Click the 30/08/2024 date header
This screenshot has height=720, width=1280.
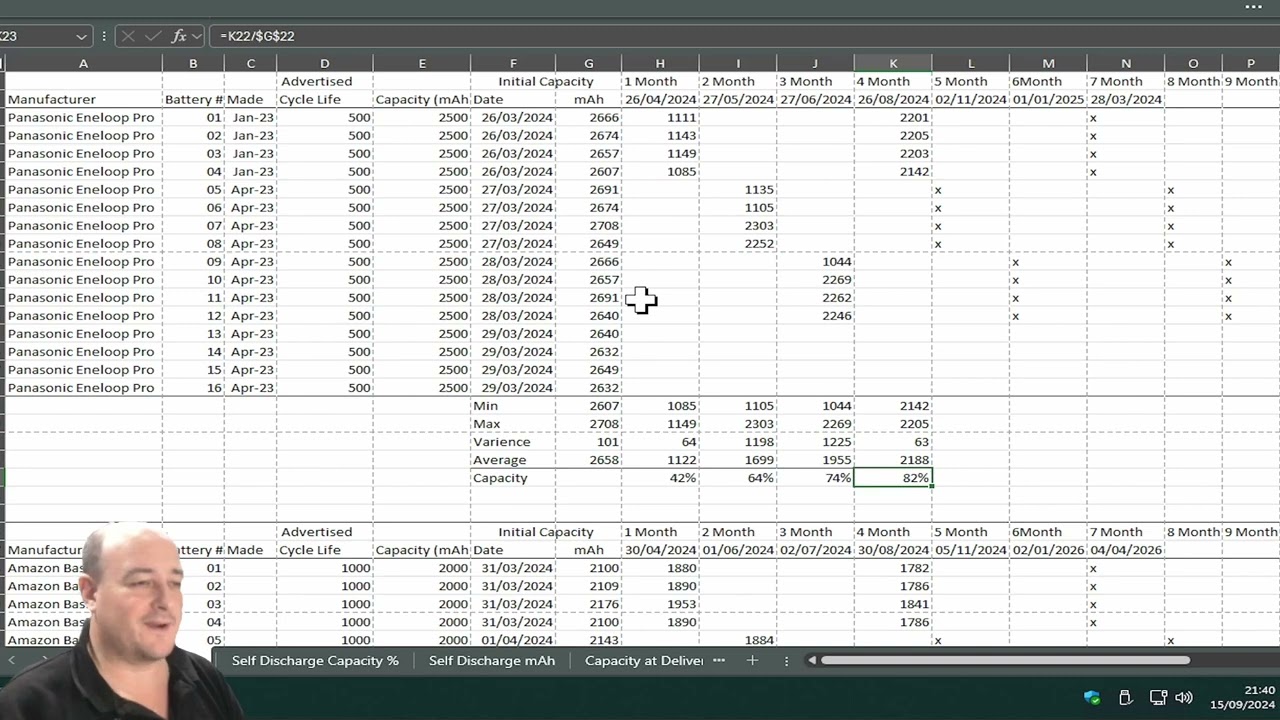(893, 550)
